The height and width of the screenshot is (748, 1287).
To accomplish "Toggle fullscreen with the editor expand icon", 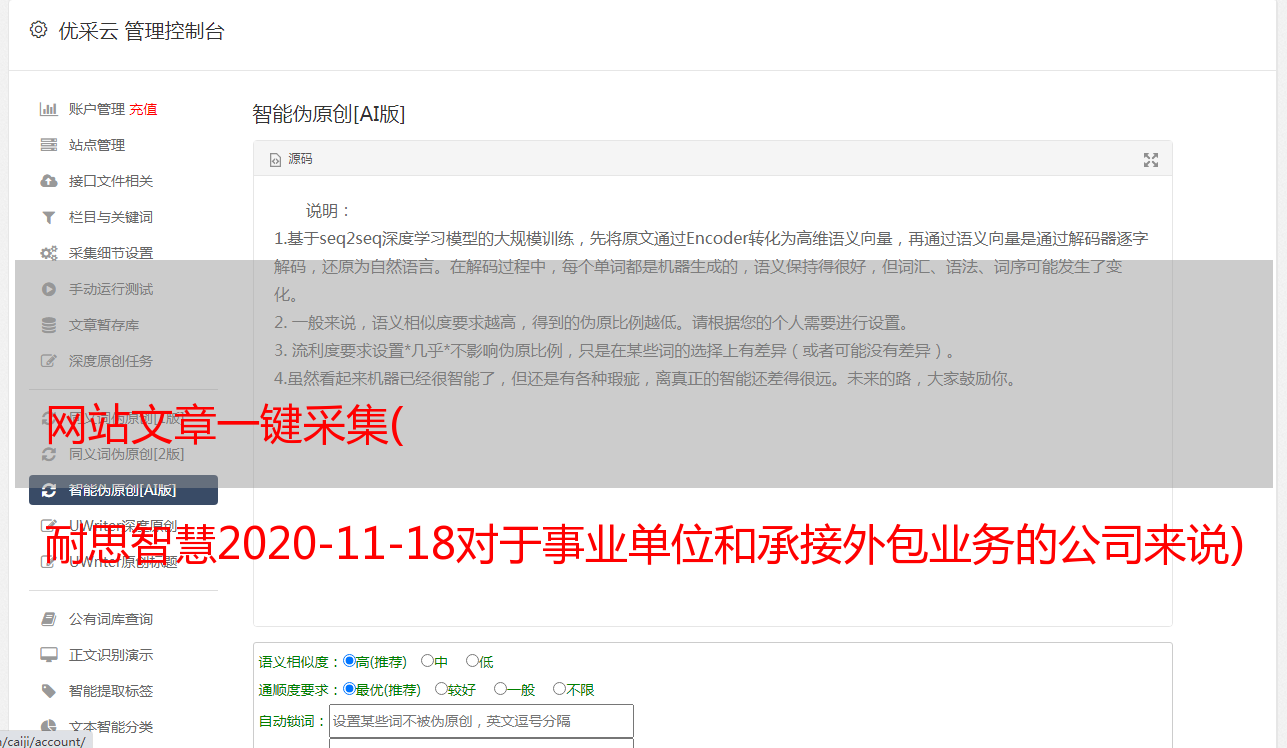I will (1151, 160).
